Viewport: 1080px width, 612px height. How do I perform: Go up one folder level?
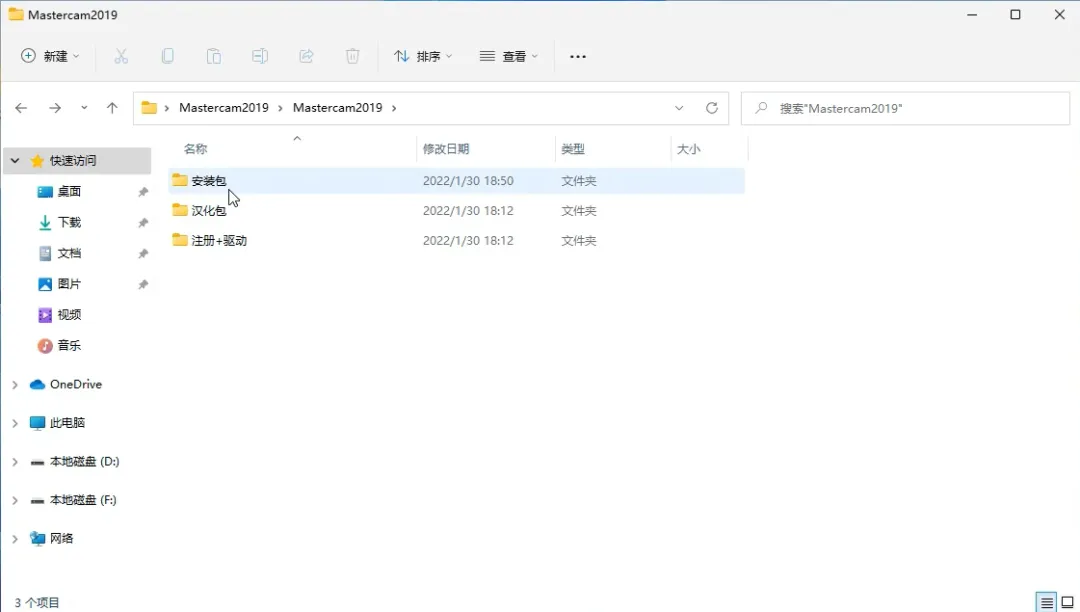[112, 108]
